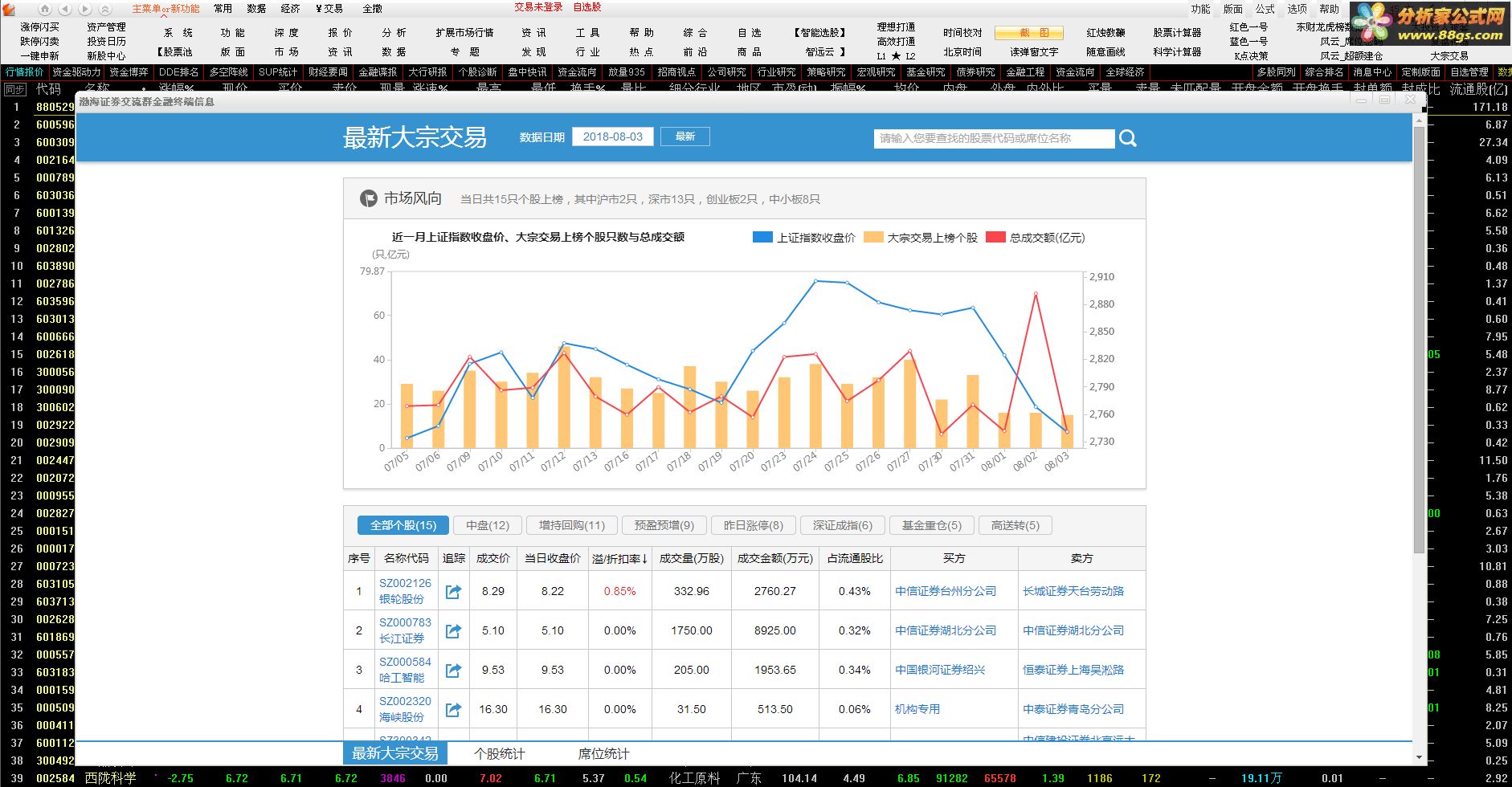Click the star icon between L1 and L2
Viewport: 1512px width, 787px height.
pos(896,55)
